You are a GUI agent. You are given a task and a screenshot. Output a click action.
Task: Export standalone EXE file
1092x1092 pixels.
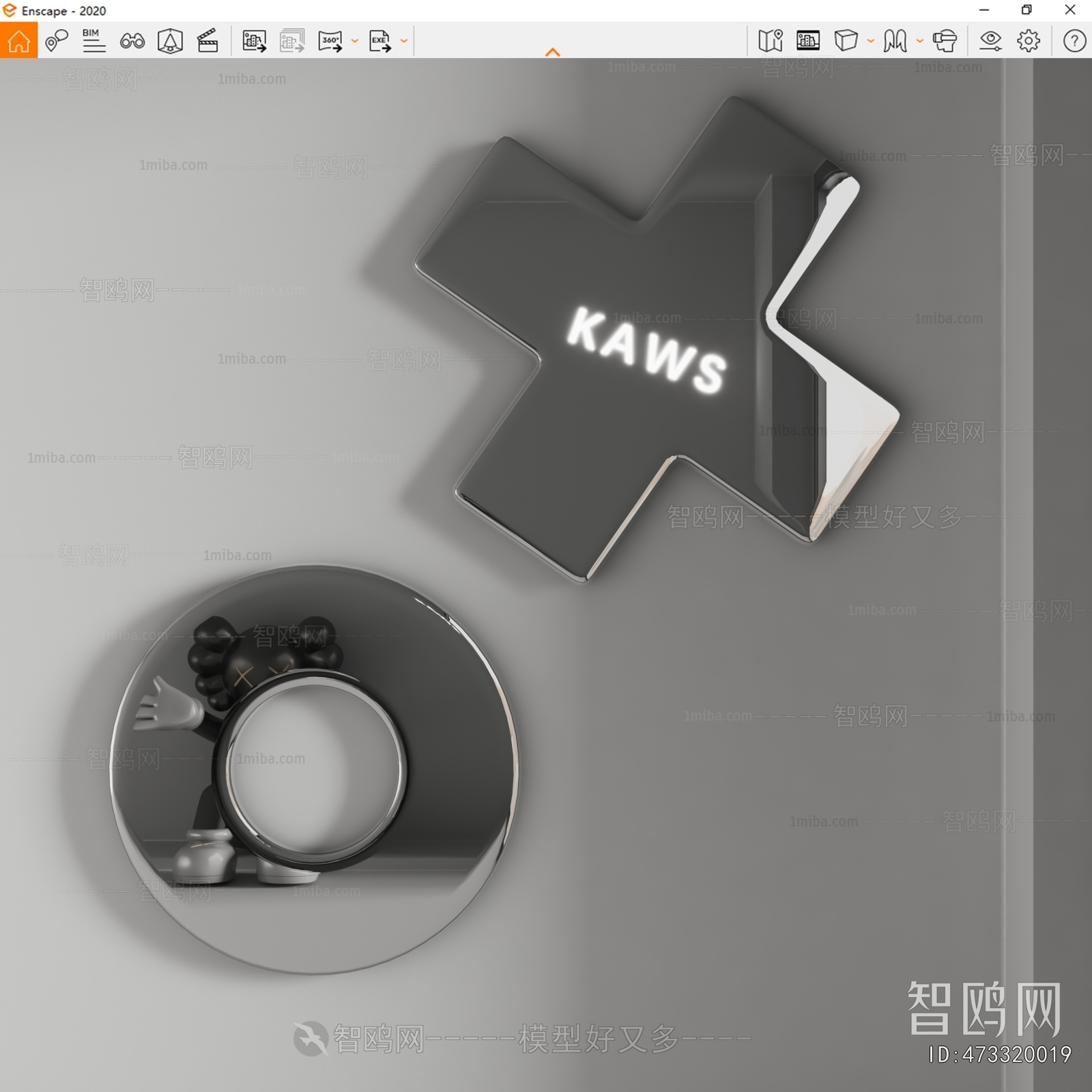click(380, 41)
